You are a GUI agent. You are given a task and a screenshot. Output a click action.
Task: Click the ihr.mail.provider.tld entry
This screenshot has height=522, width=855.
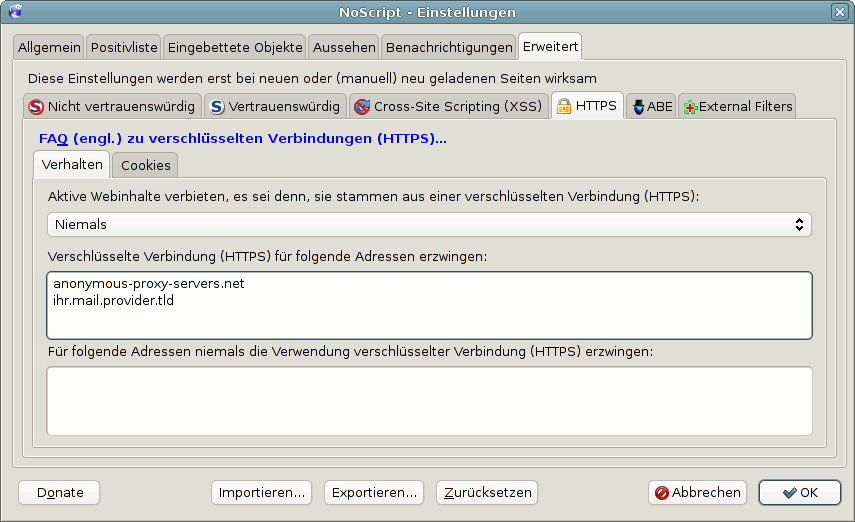click(x=113, y=301)
